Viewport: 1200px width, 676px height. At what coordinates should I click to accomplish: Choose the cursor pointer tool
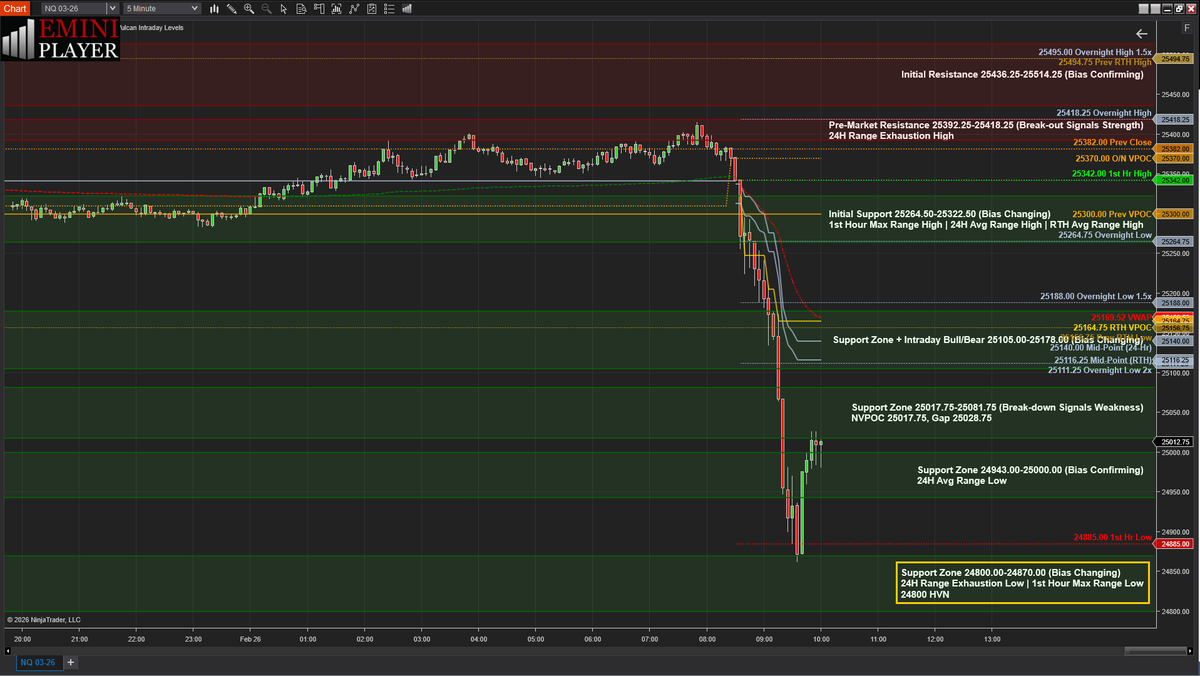(284, 8)
